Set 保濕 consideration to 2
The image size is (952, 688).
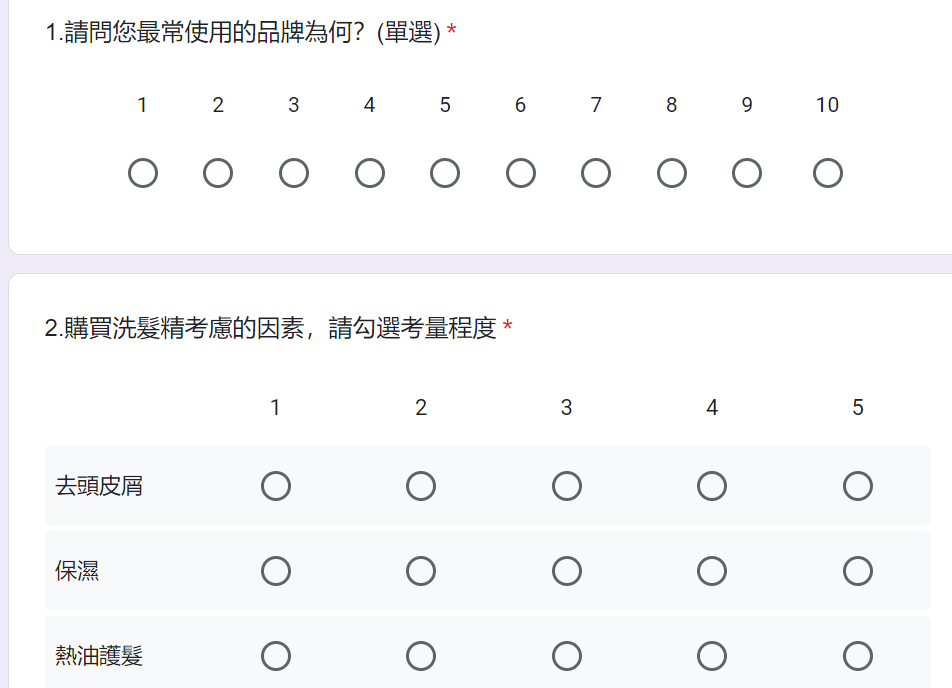pos(421,572)
